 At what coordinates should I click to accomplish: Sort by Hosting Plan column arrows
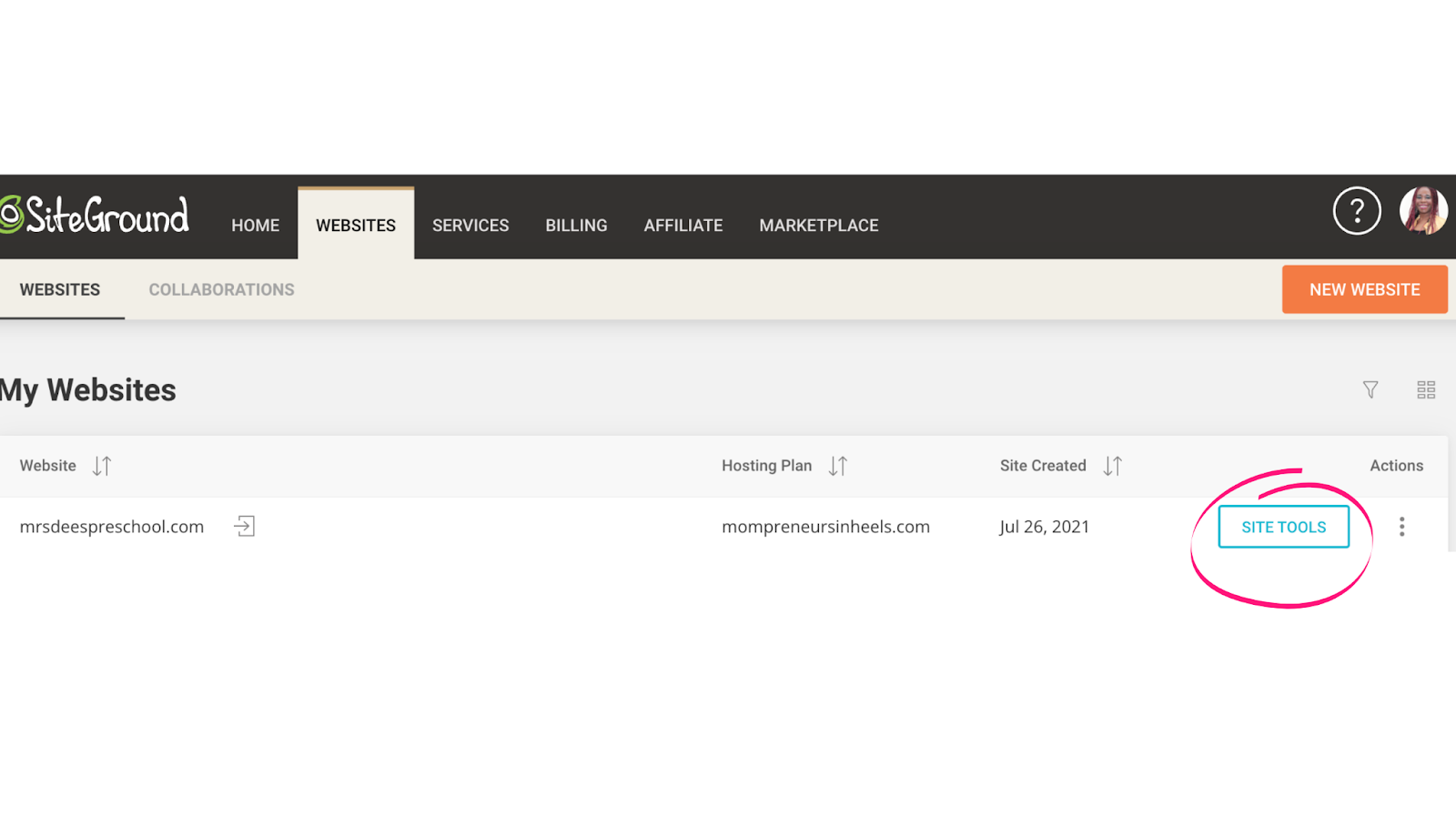coord(838,467)
